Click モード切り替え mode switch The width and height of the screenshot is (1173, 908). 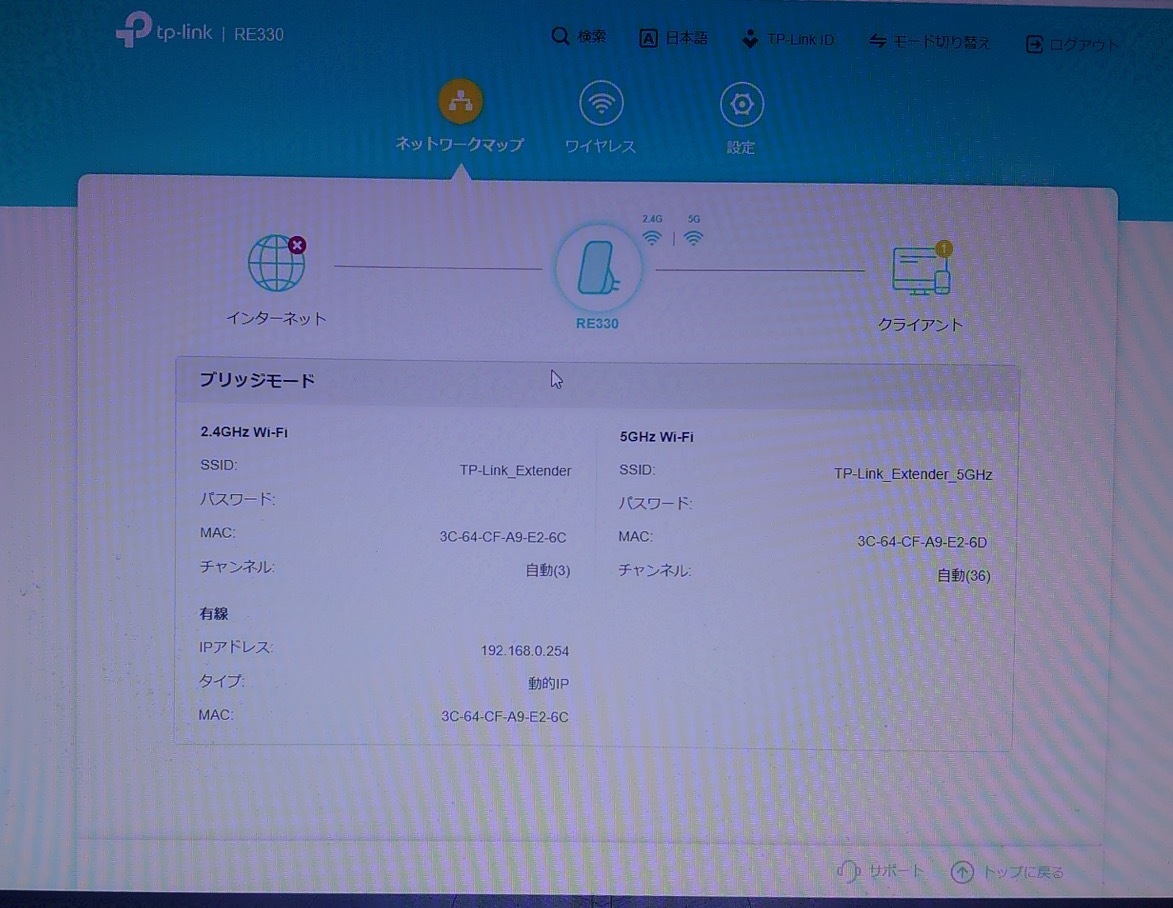(929, 42)
